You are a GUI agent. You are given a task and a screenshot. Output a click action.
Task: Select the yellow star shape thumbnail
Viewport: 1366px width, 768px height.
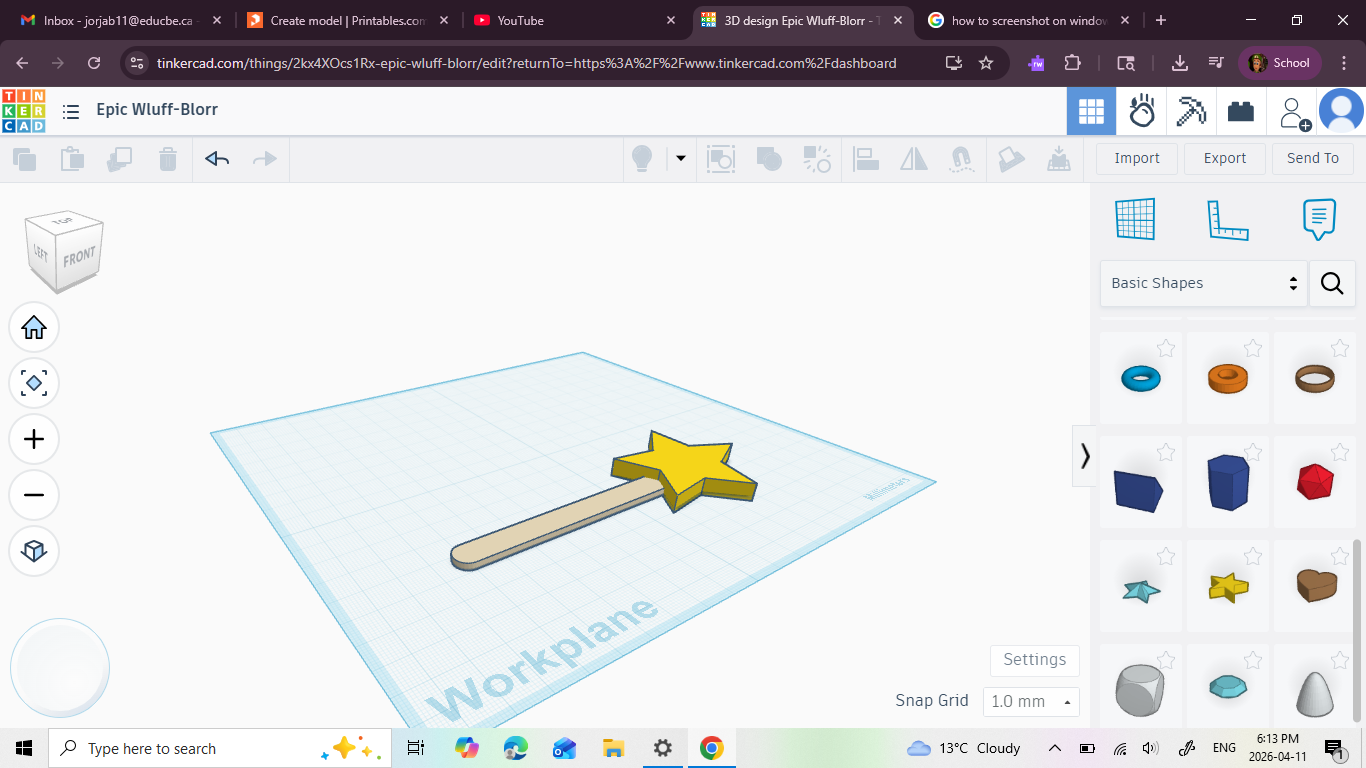(x=1228, y=586)
